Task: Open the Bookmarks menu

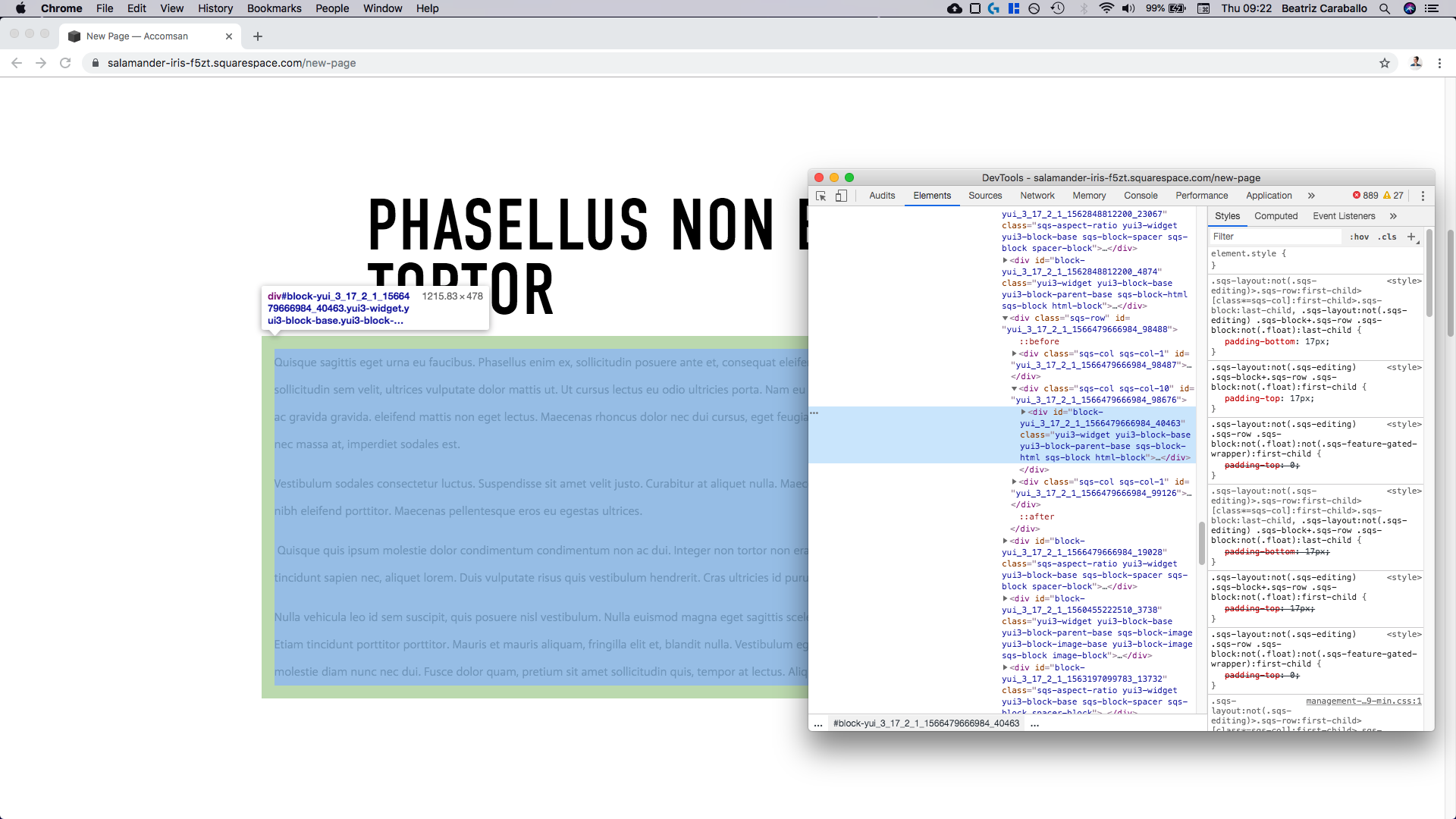Action: pyautogui.click(x=274, y=8)
